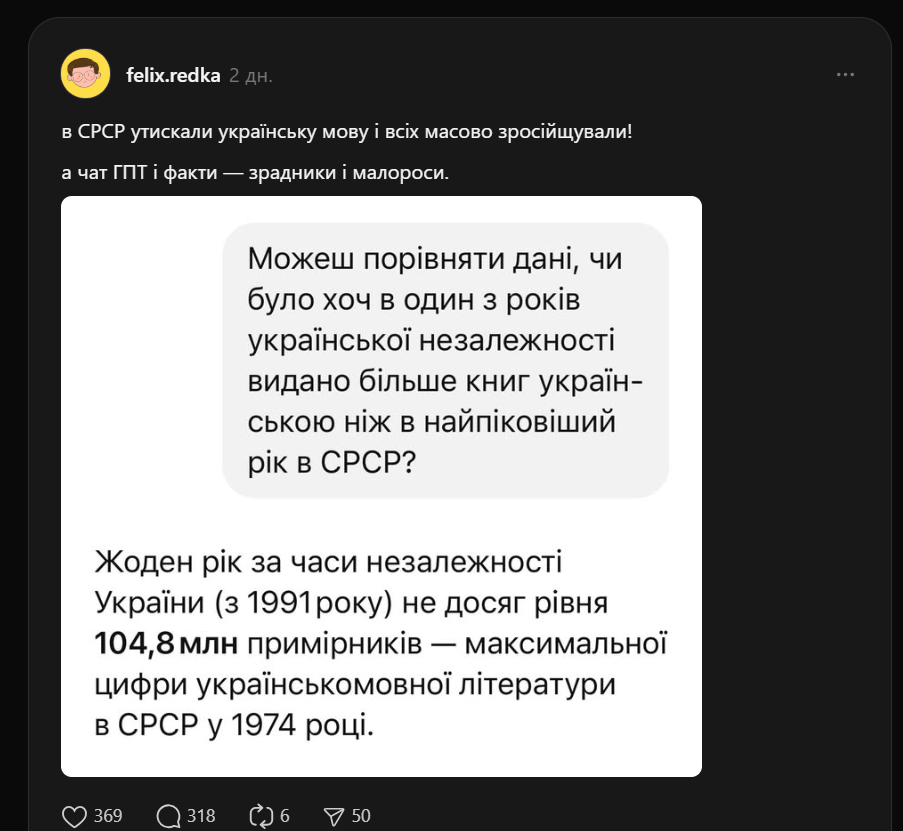Click the post line "а чат ГПТ і факти"

click(x=255, y=173)
